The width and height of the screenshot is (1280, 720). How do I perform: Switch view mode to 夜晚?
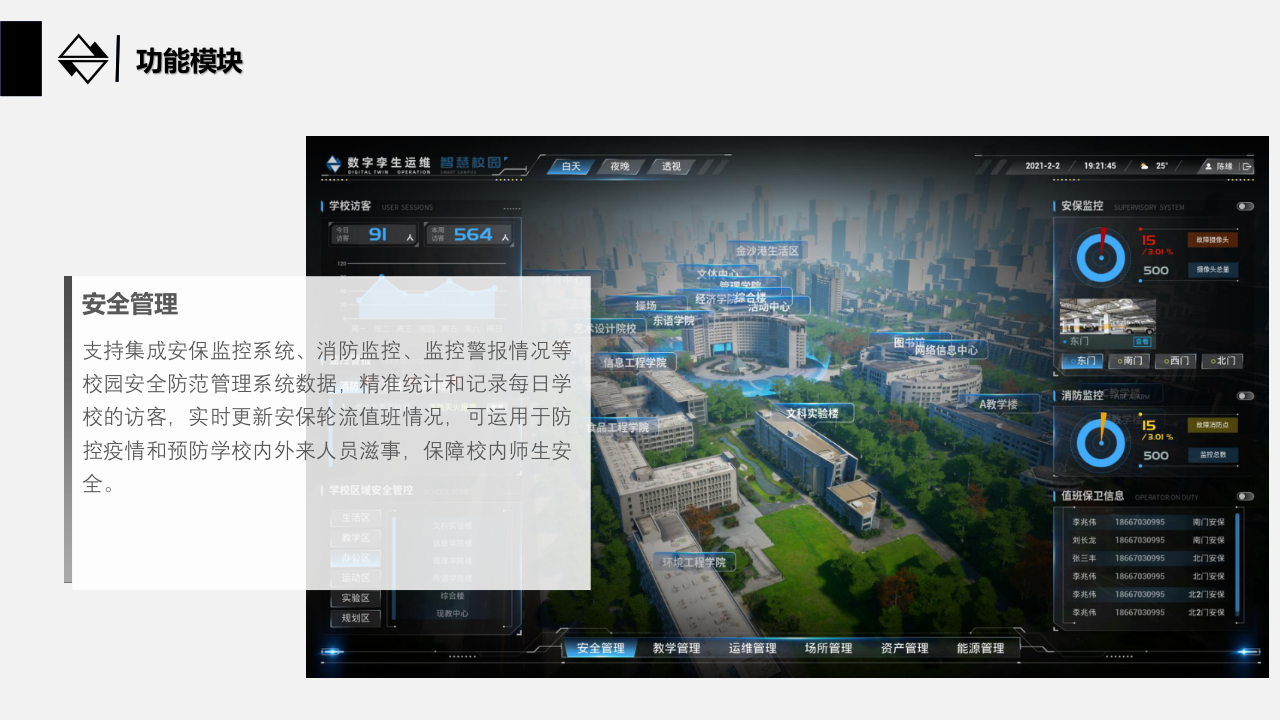[x=619, y=167]
